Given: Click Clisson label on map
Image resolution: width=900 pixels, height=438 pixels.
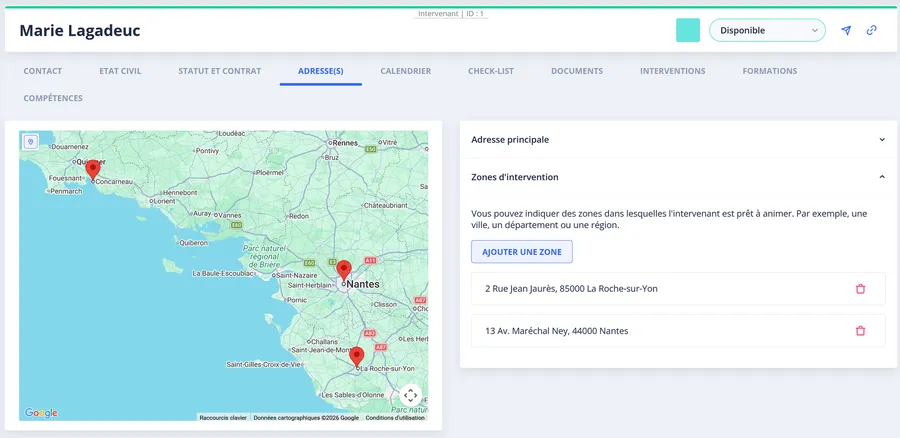Looking at the screenshot, I should point(385,305).
